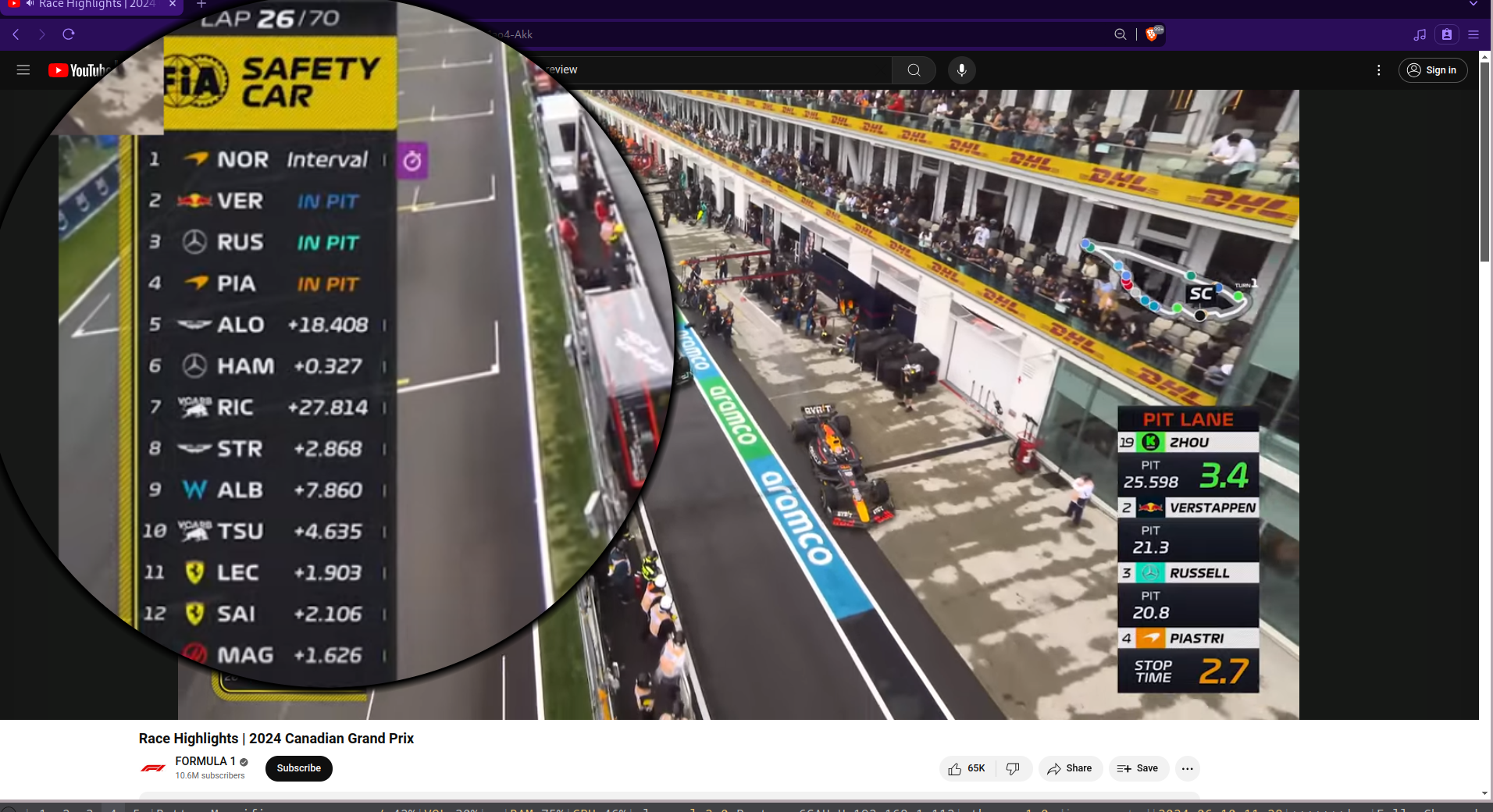This screenshot has width=1493, height=812.
Task: Click the FORMULA 1 channel avatar
Action: pos(153,768)
